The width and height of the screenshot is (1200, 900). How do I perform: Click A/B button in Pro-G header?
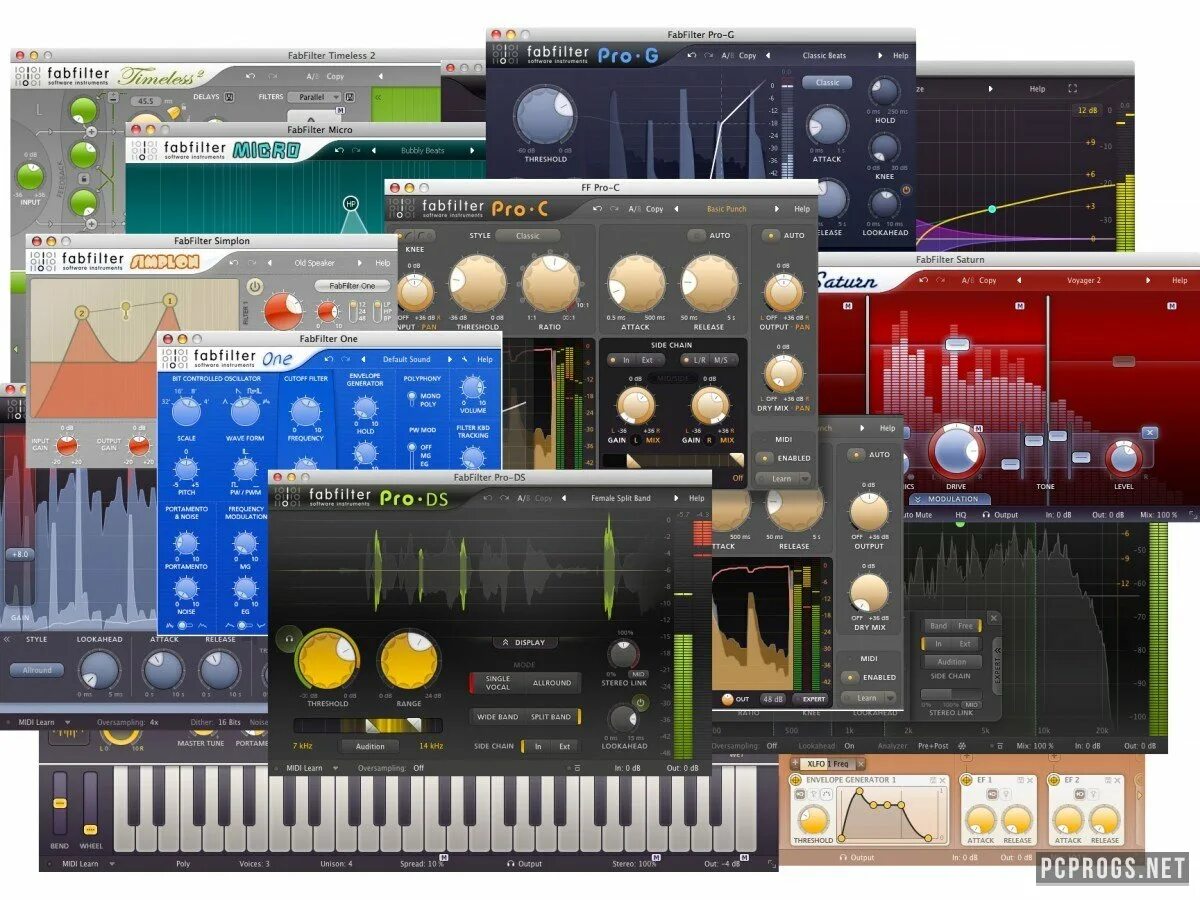tap(727, 56)
